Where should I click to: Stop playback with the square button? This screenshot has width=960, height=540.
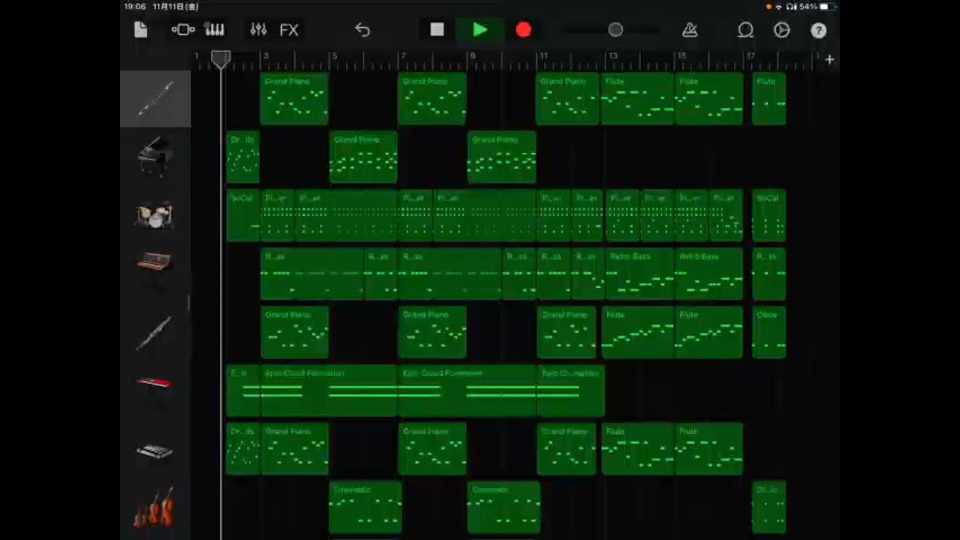437,29
